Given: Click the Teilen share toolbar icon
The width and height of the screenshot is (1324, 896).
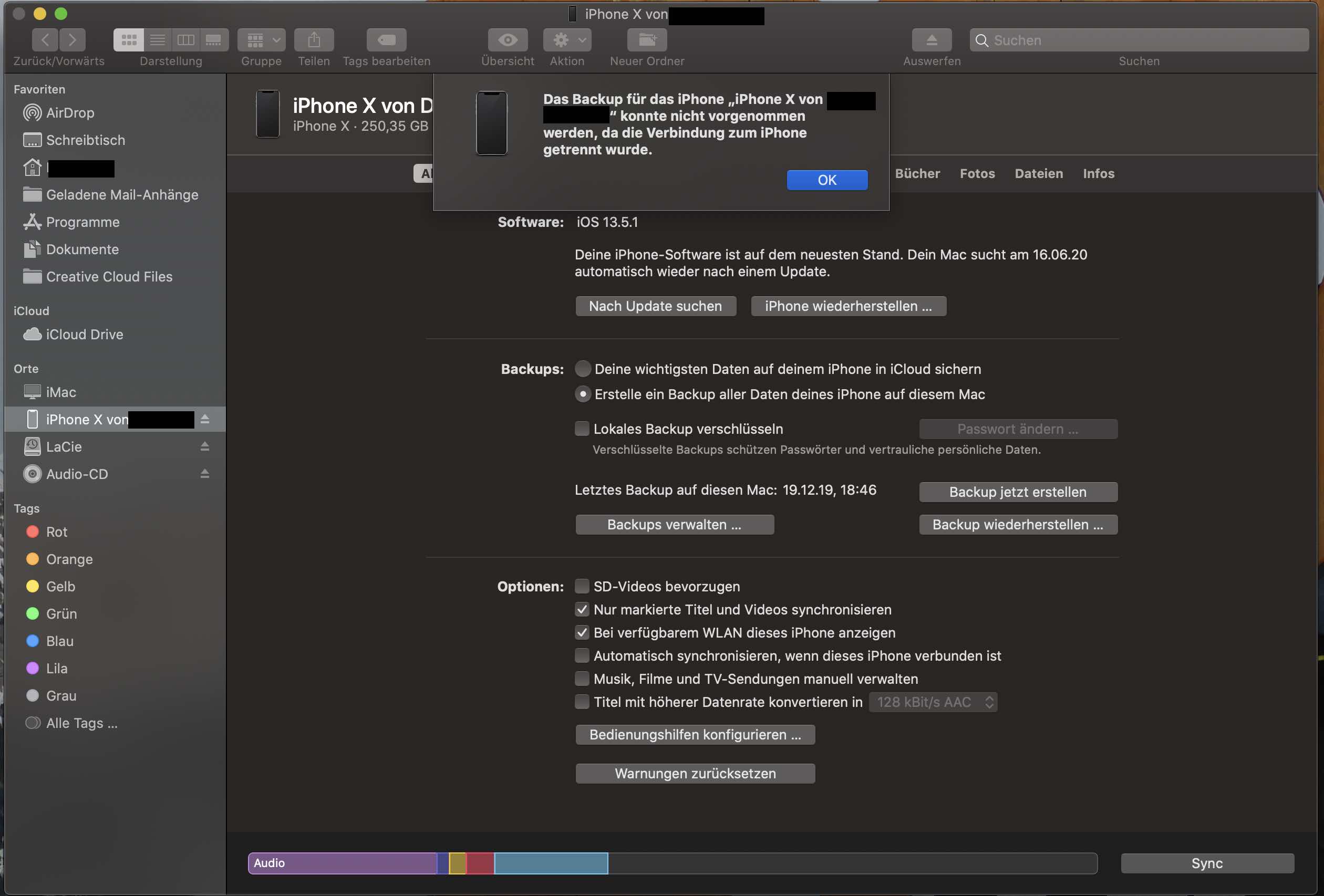Looking at the screenshot, I should pos(314,40).
